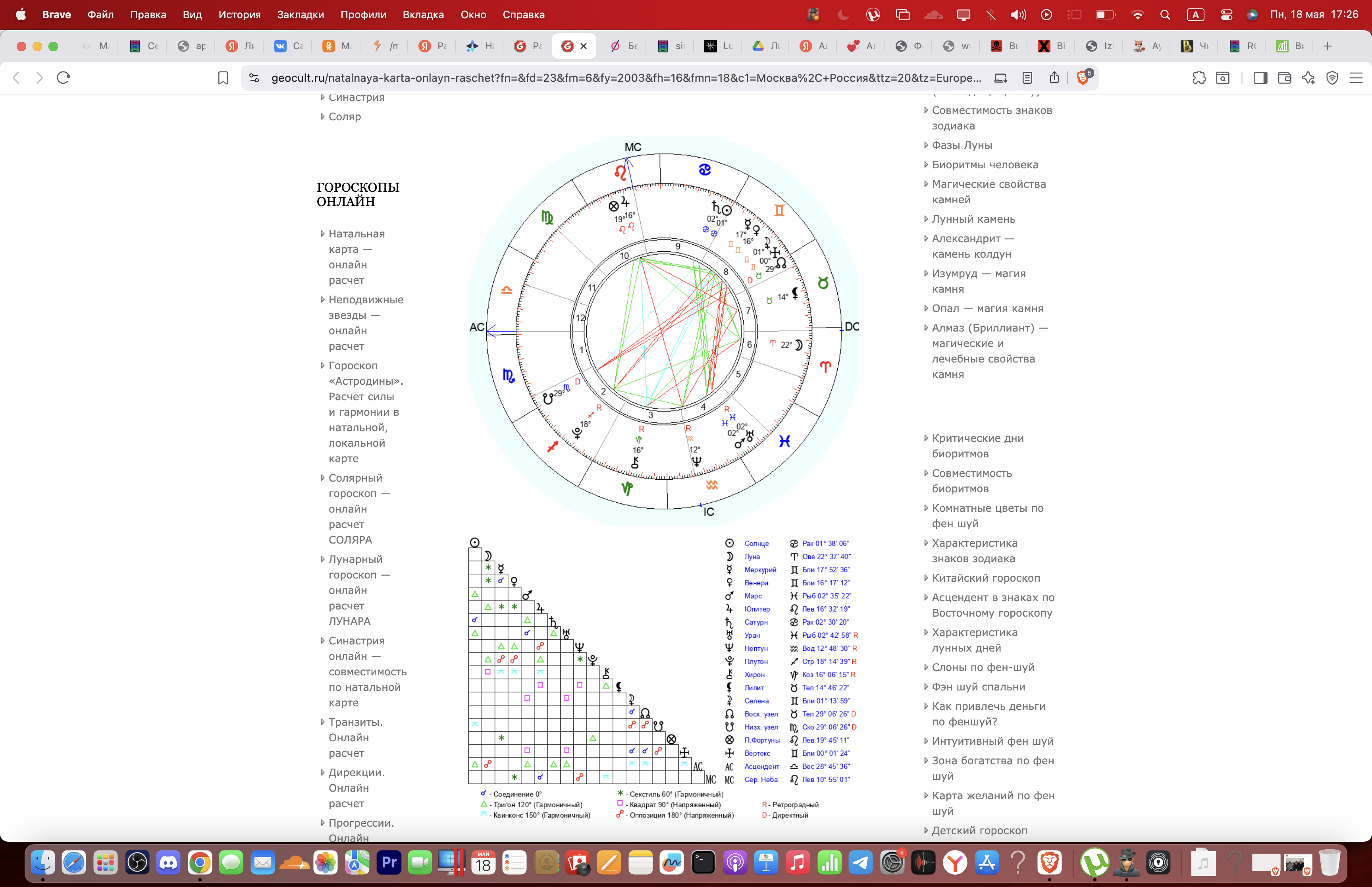Bookmark this page with the bookmark icon
The height and width of the screenshot is (887, 1372).
(x=223, y=78)
